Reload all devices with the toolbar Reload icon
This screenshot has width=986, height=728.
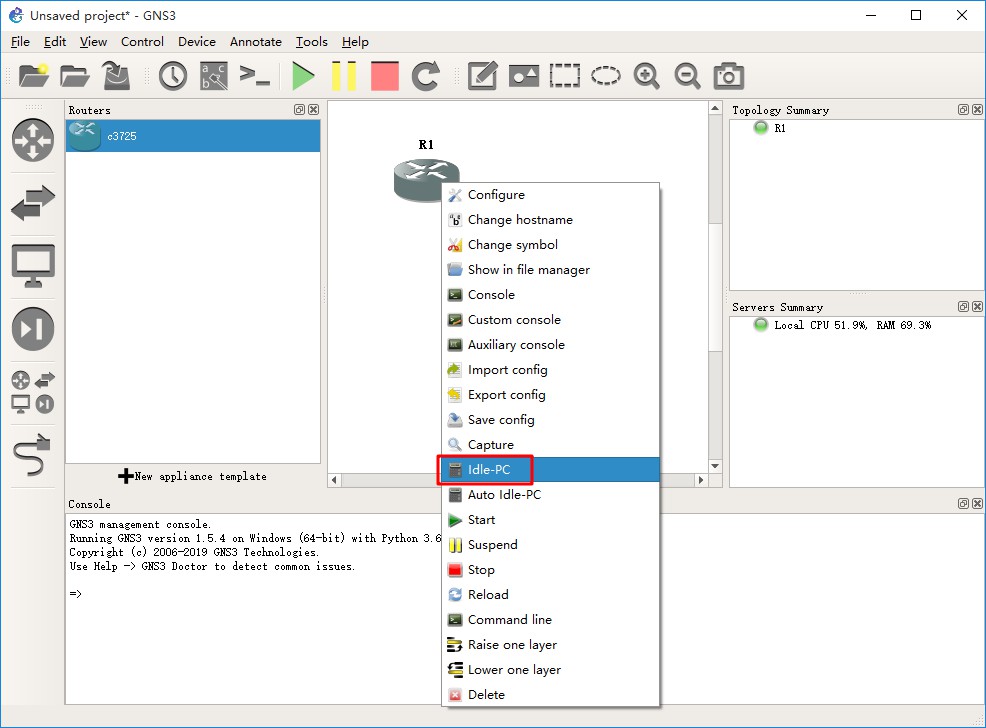(x=426, y=76)
